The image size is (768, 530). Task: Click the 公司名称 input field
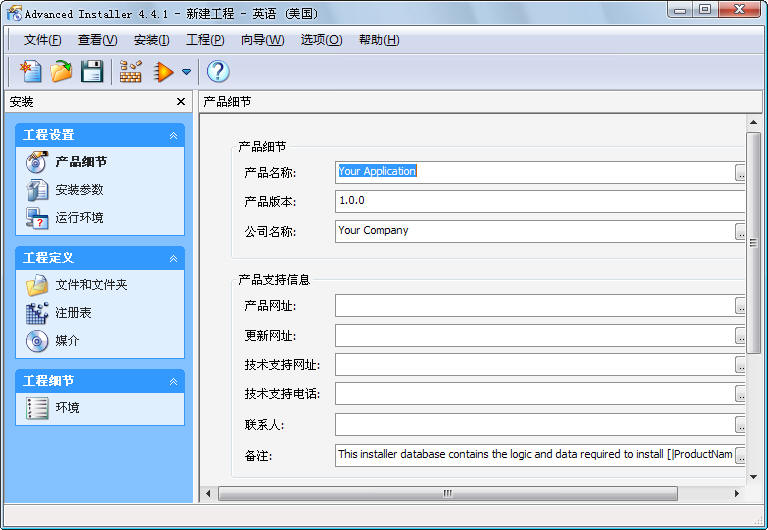535,231
